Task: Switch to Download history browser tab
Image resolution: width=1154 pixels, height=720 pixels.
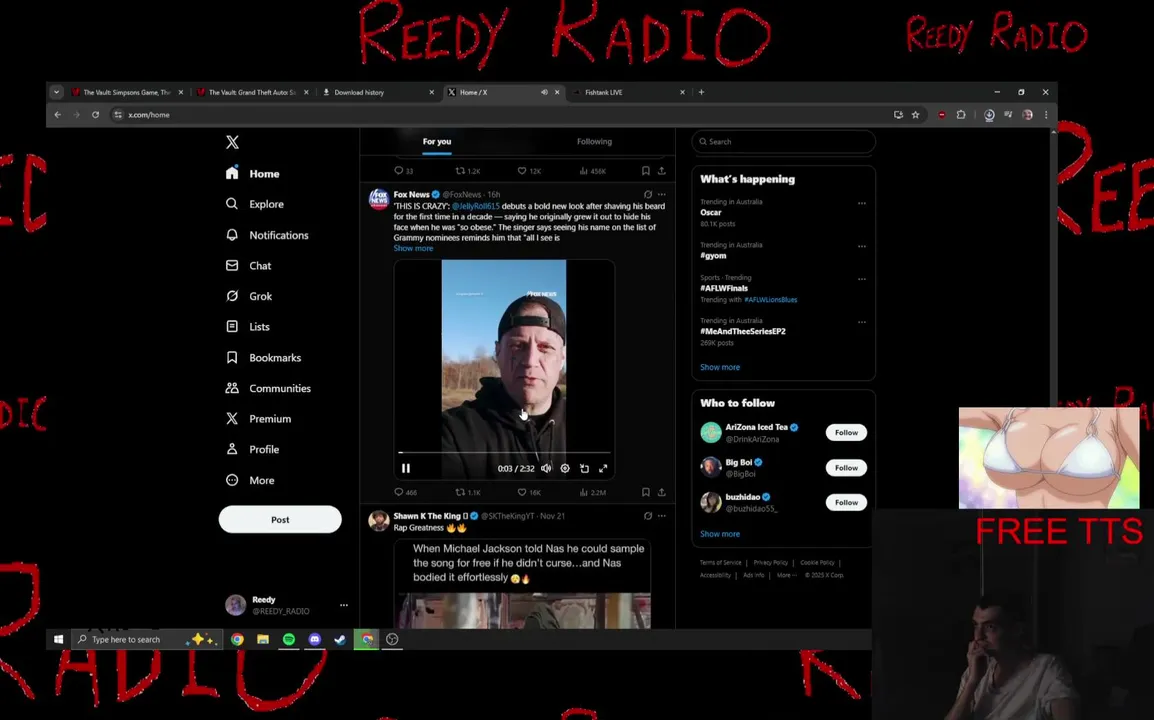Action: click(x=379, y=92)
